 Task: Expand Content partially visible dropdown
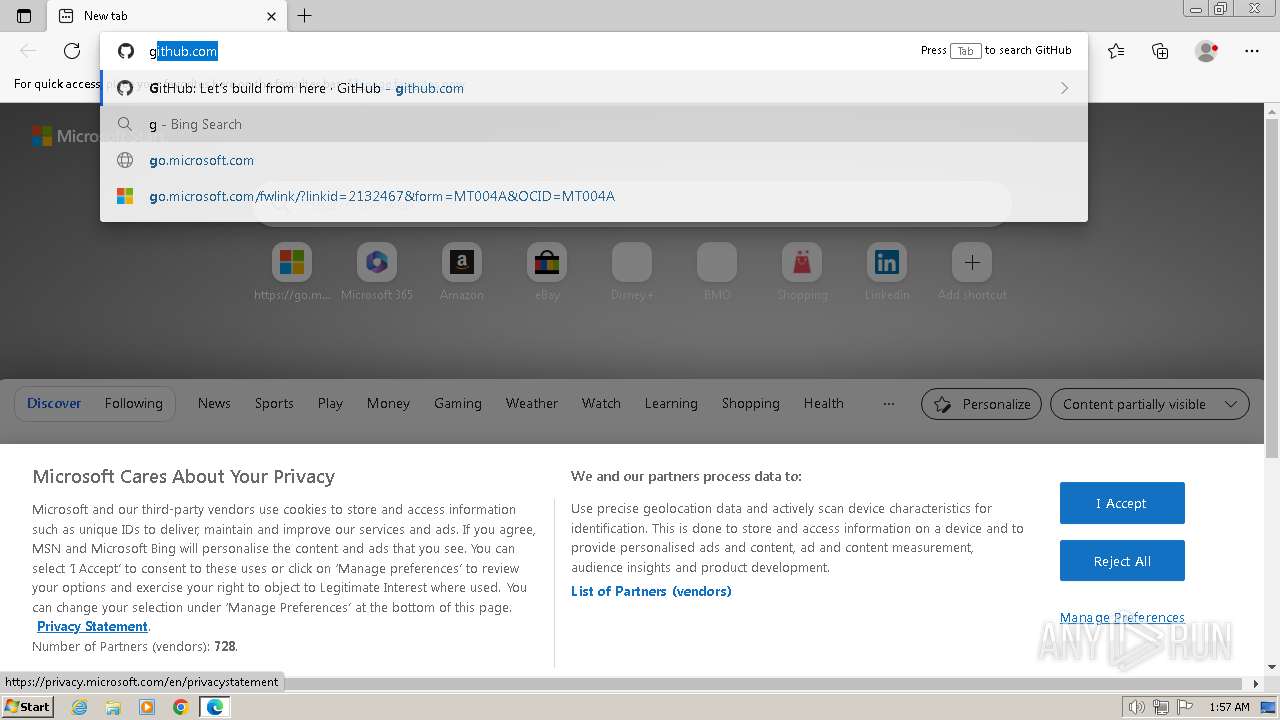tap(1149, 404)
